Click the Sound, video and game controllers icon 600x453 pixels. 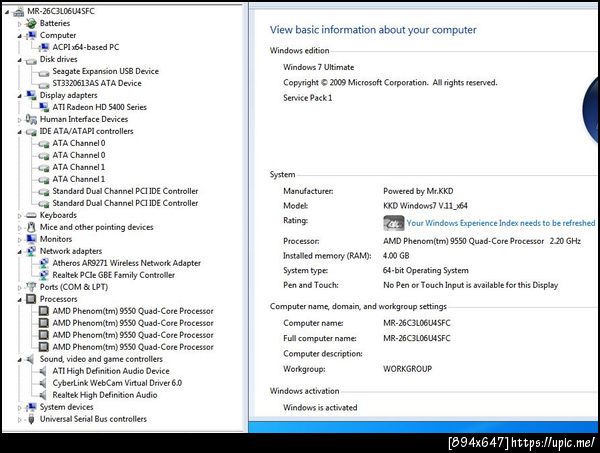30,359
